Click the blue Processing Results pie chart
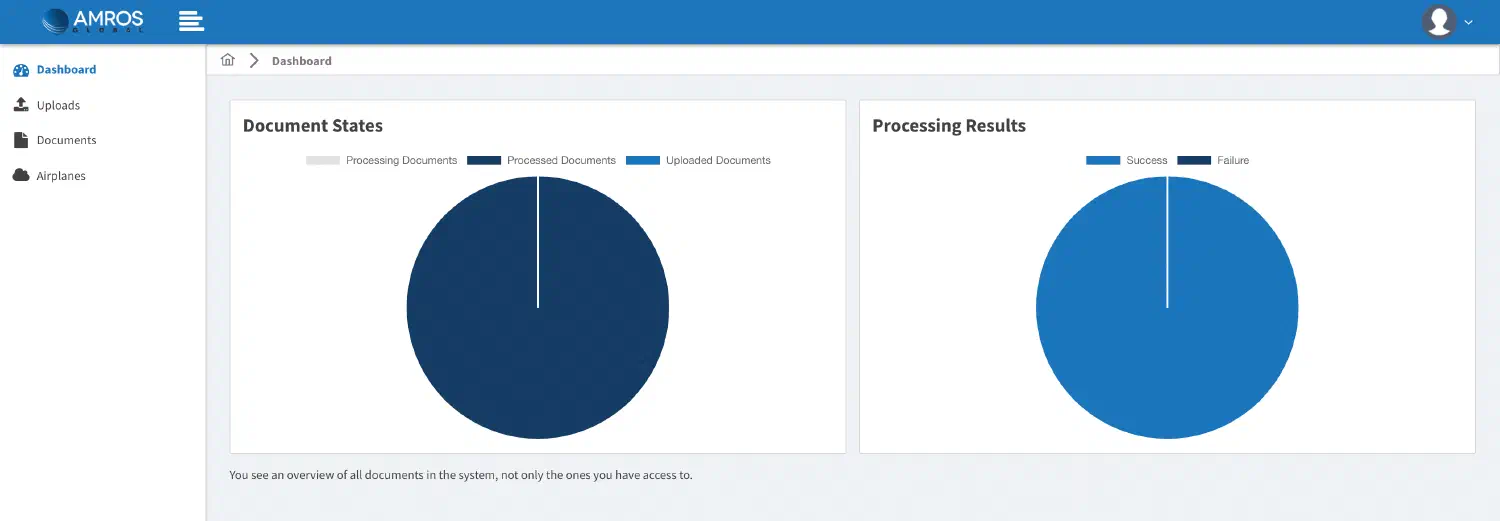Screen dimensions: 1500x521 pos(1167,307)
